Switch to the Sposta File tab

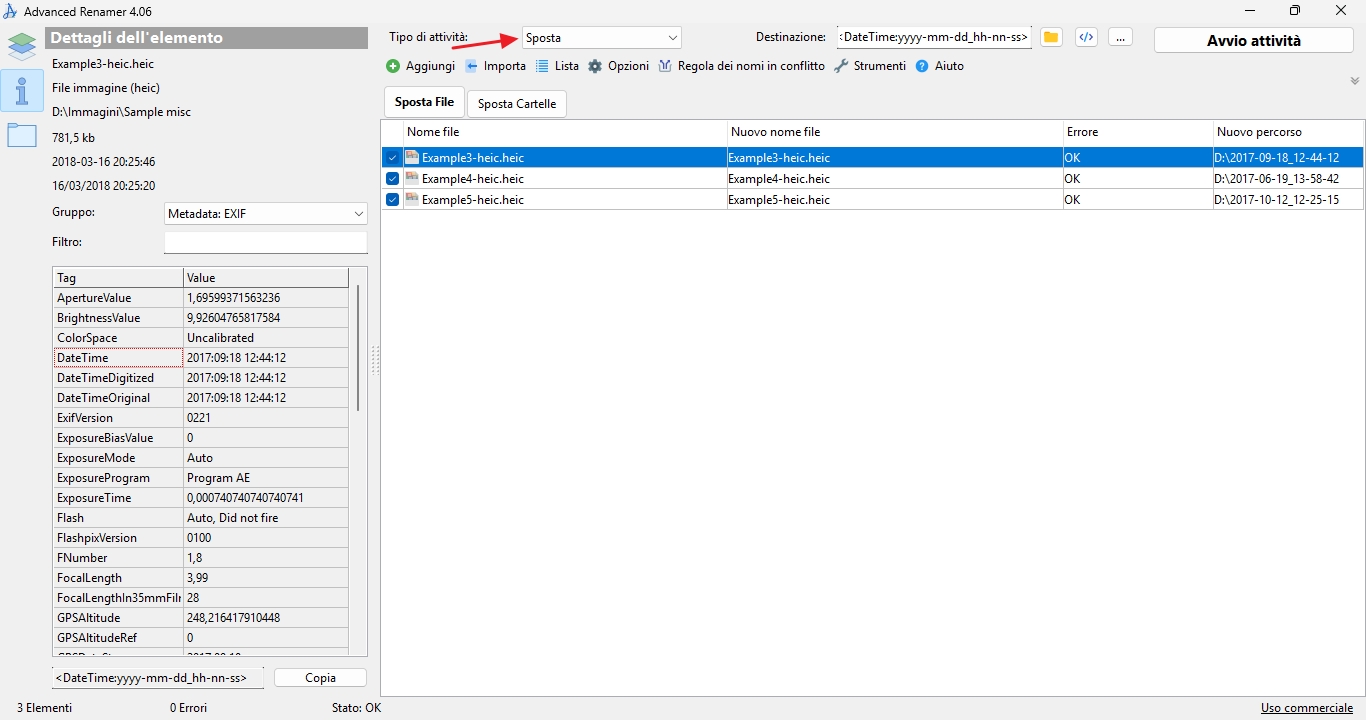(x=424, y=102)
